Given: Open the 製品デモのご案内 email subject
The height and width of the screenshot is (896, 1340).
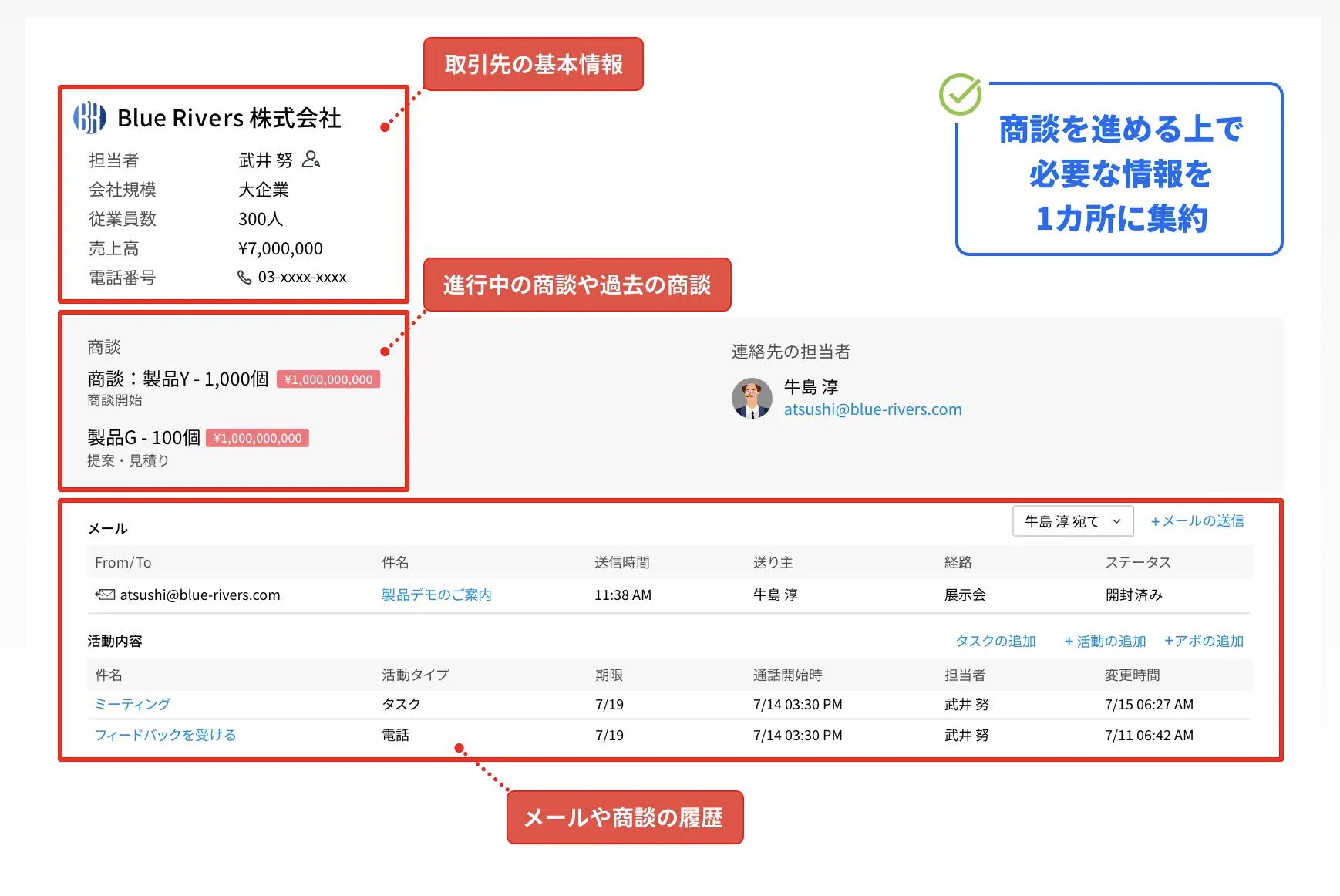Looking at the screenshot, I should [x=436, y=595].
